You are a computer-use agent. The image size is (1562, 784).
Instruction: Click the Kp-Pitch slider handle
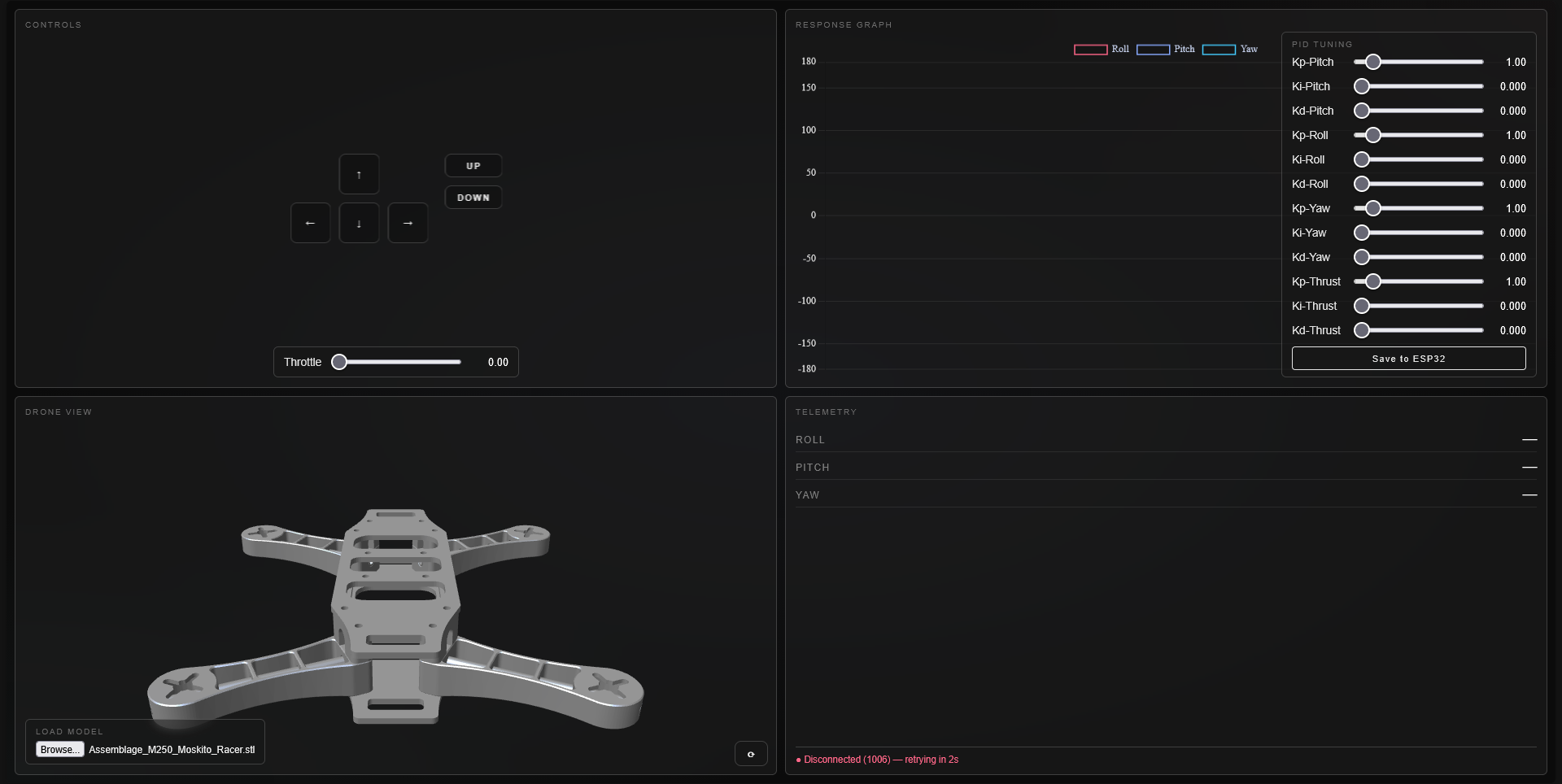[x=1373, y=62]
